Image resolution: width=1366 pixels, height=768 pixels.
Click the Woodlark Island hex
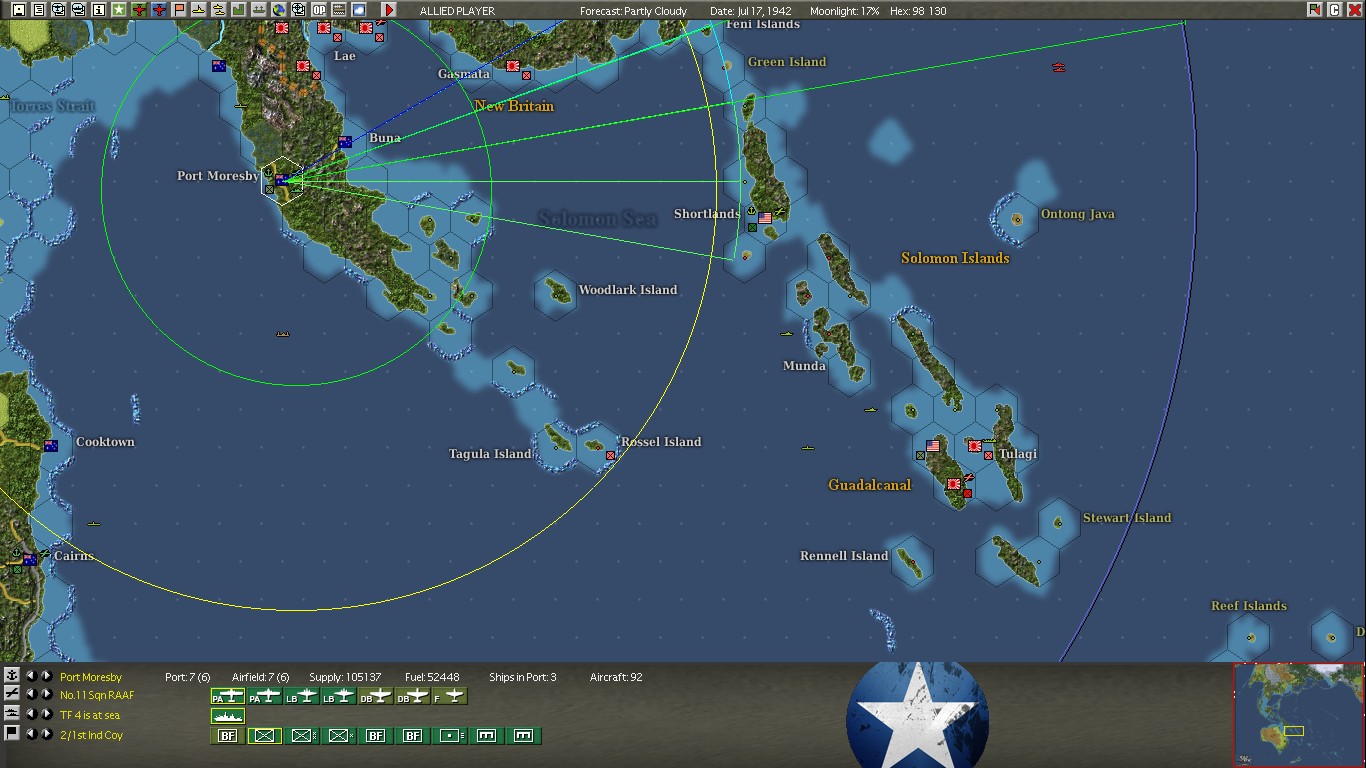(554, 294)
